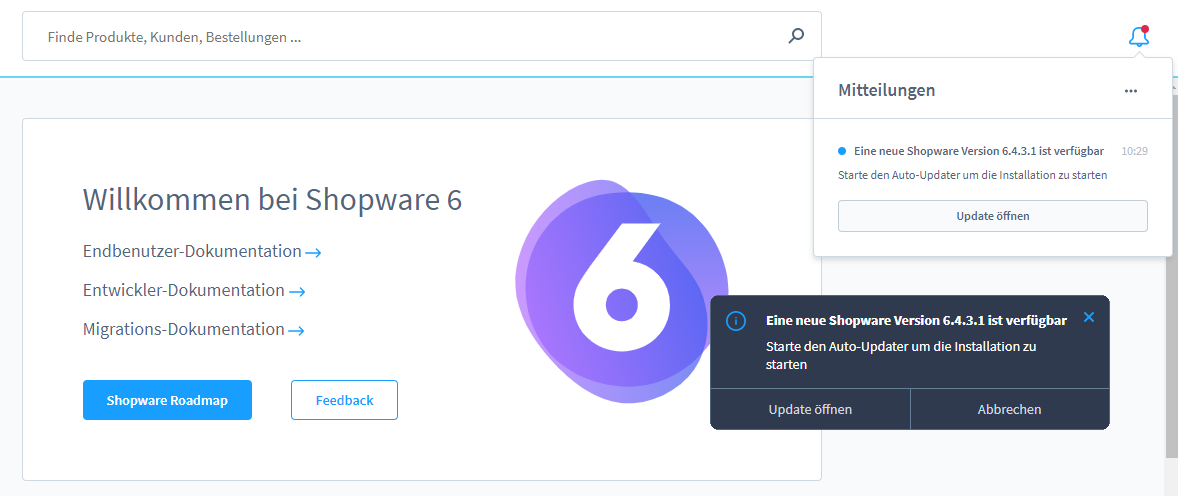1178x496 pixels.
Task: Click the blue unread dot in Mitteilungen
Action: 842,151
